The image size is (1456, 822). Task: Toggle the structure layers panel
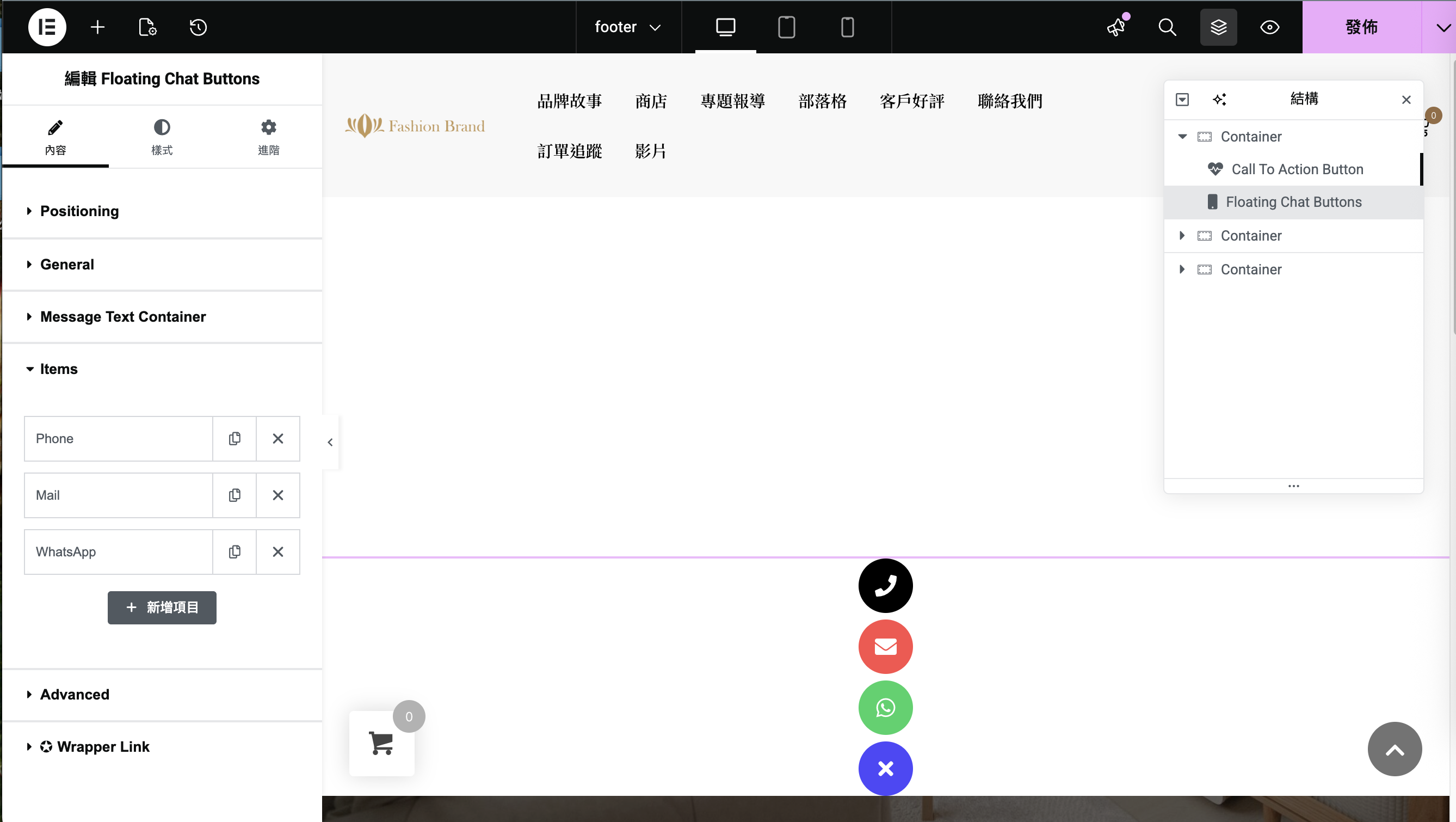click(1218, 27)
